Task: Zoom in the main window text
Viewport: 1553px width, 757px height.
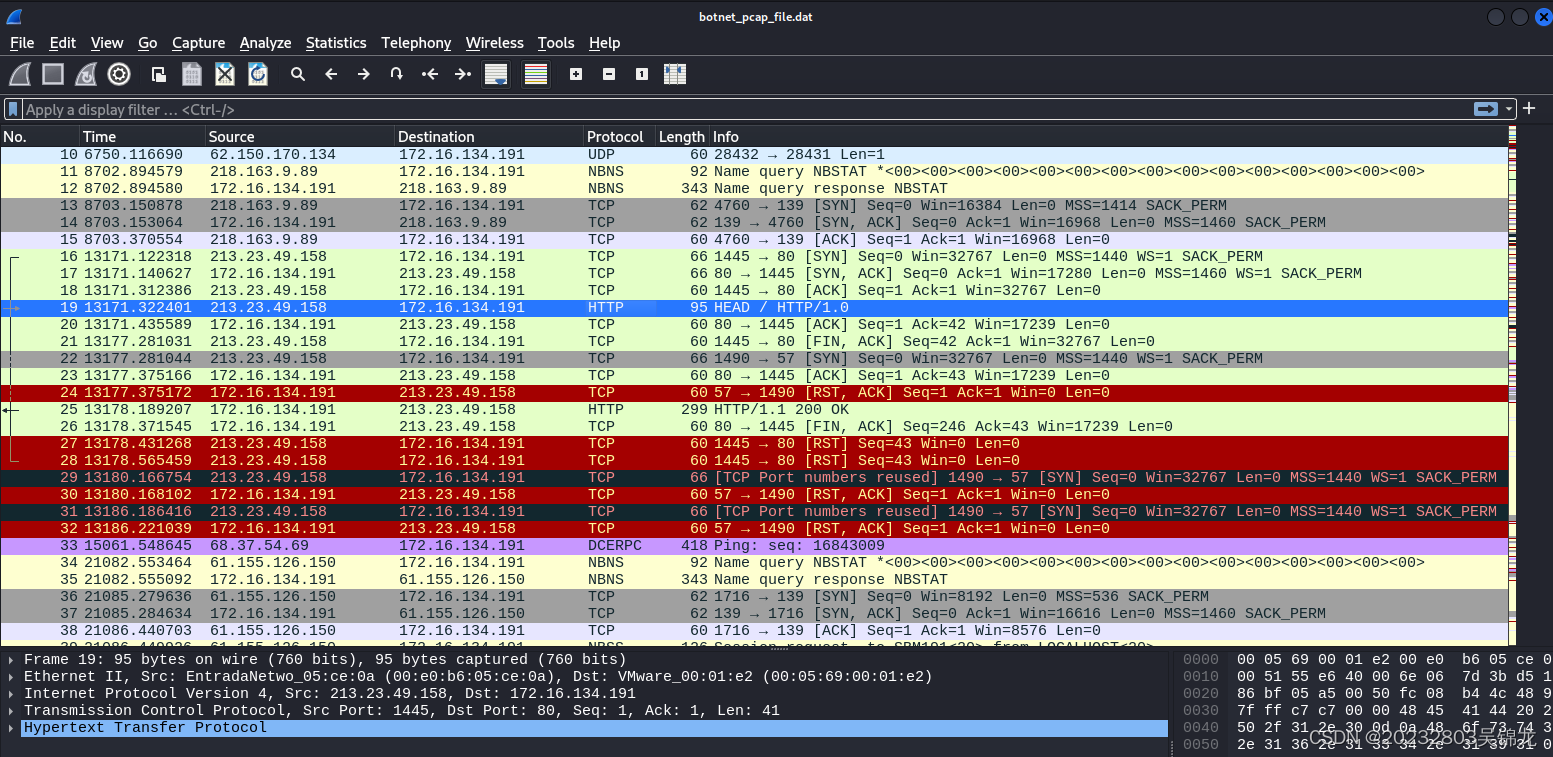Action: coord(576,74)
